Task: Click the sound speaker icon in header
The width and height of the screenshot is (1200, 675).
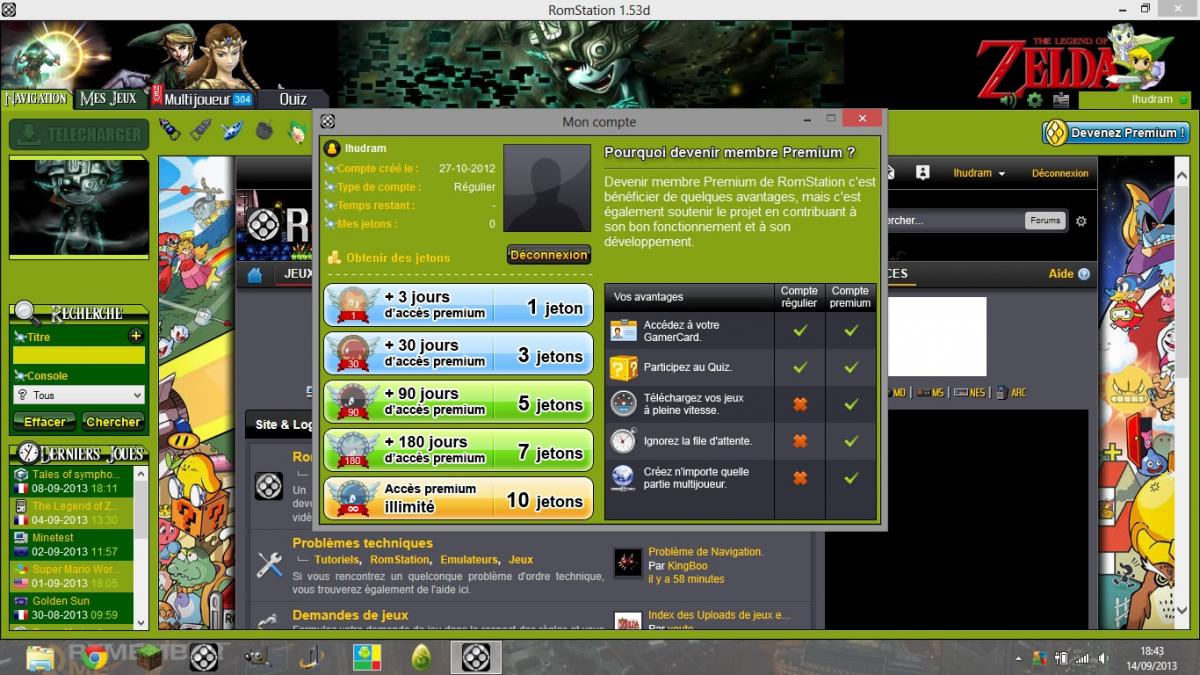Action: pos(1008,100)
